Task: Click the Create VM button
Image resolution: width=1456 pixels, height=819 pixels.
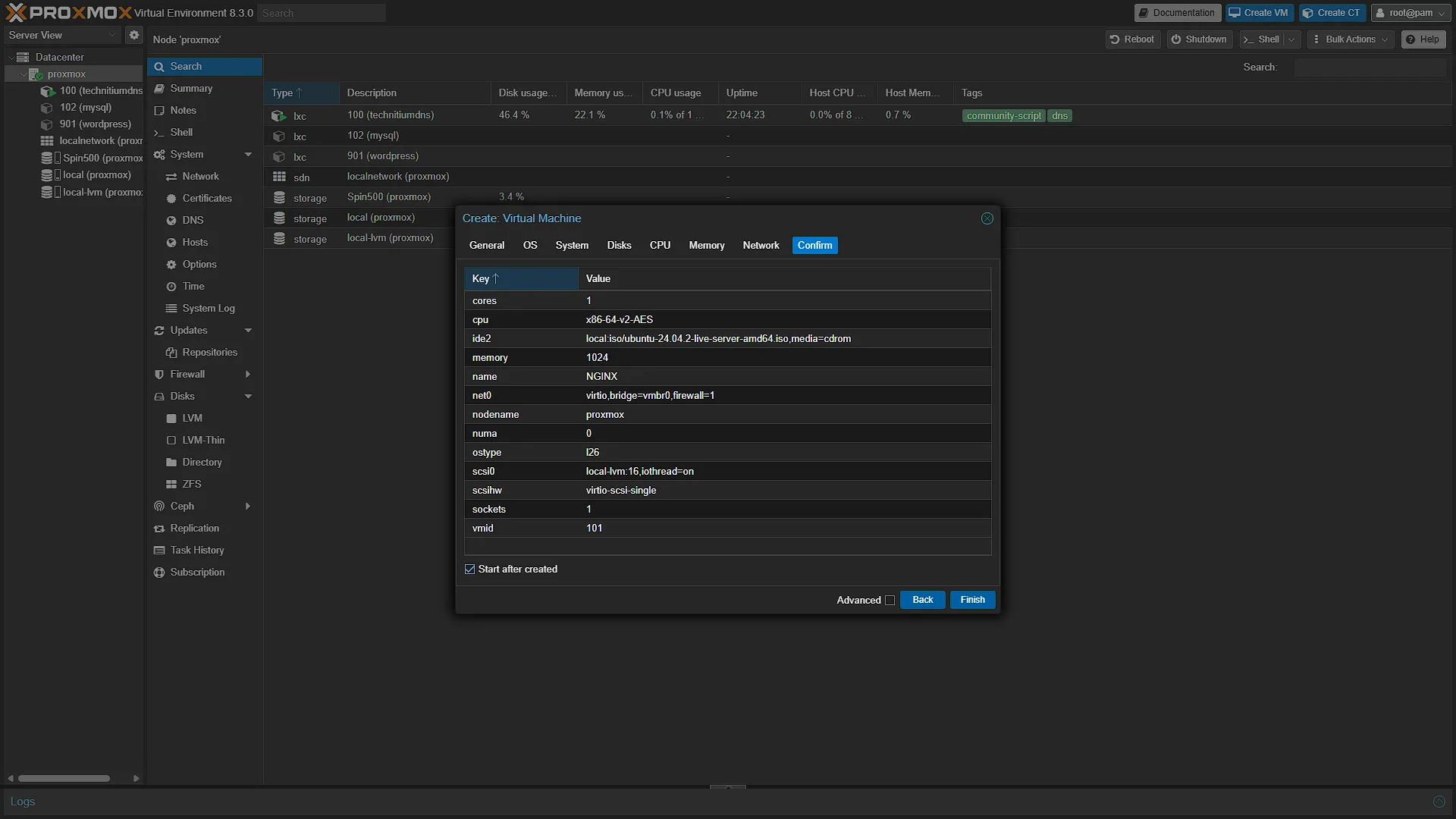Action: [1259, 13]
